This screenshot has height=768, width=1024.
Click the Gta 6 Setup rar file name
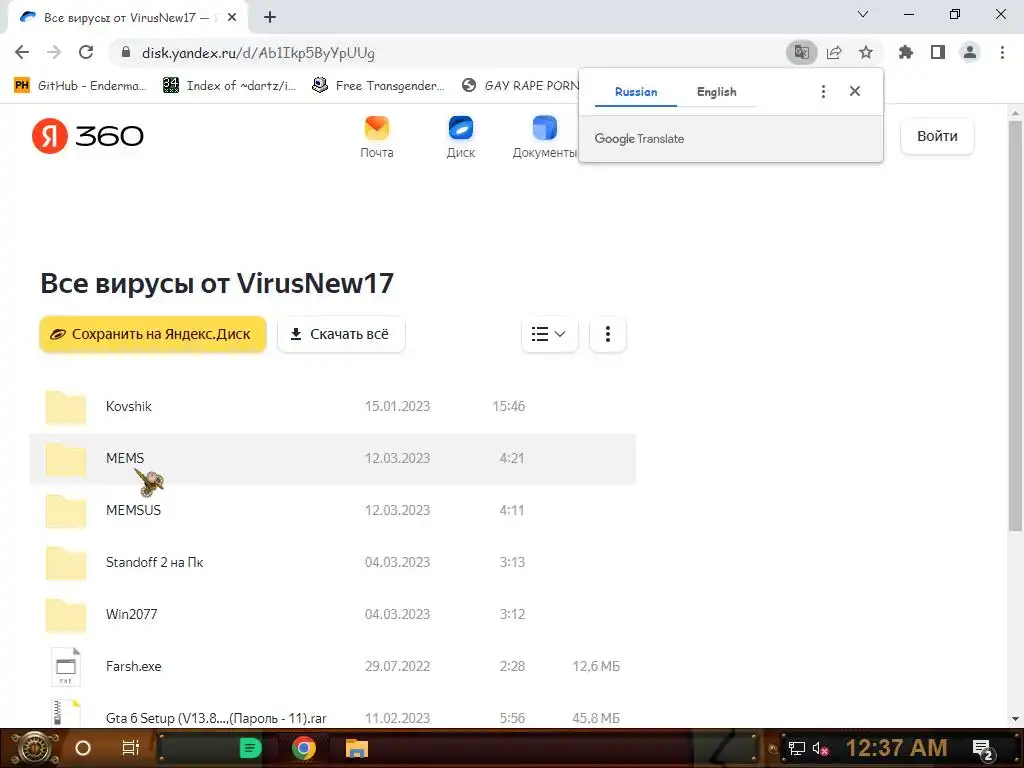point(216,718)
